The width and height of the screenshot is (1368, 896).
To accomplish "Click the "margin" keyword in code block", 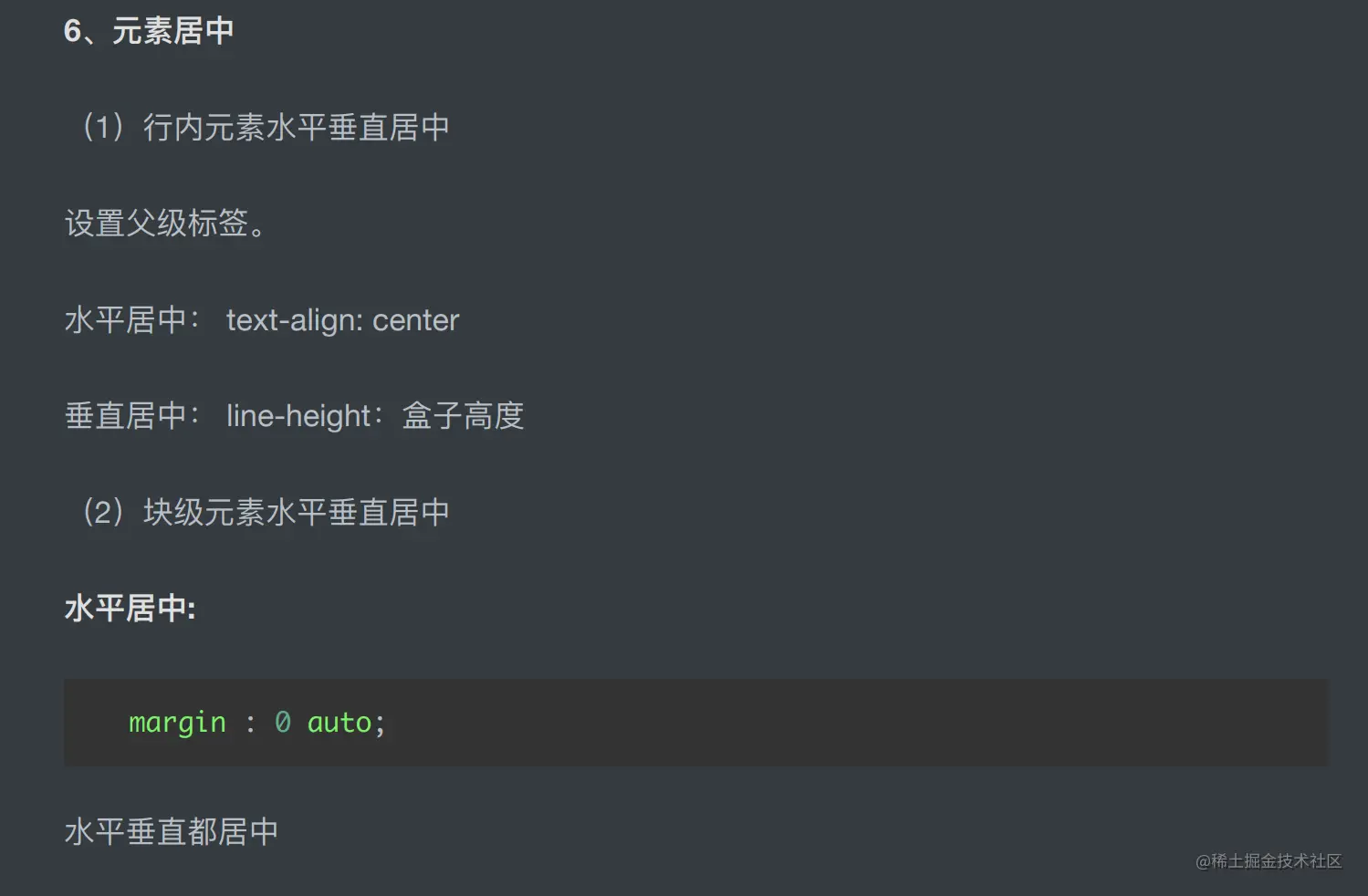I will click(177, 722).
